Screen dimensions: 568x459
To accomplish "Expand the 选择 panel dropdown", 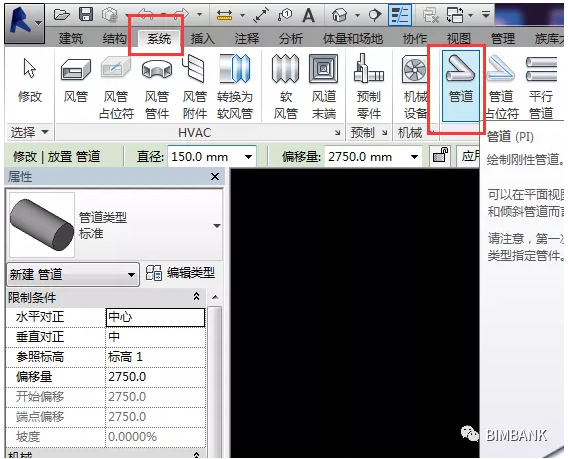I will pos(29,132).
